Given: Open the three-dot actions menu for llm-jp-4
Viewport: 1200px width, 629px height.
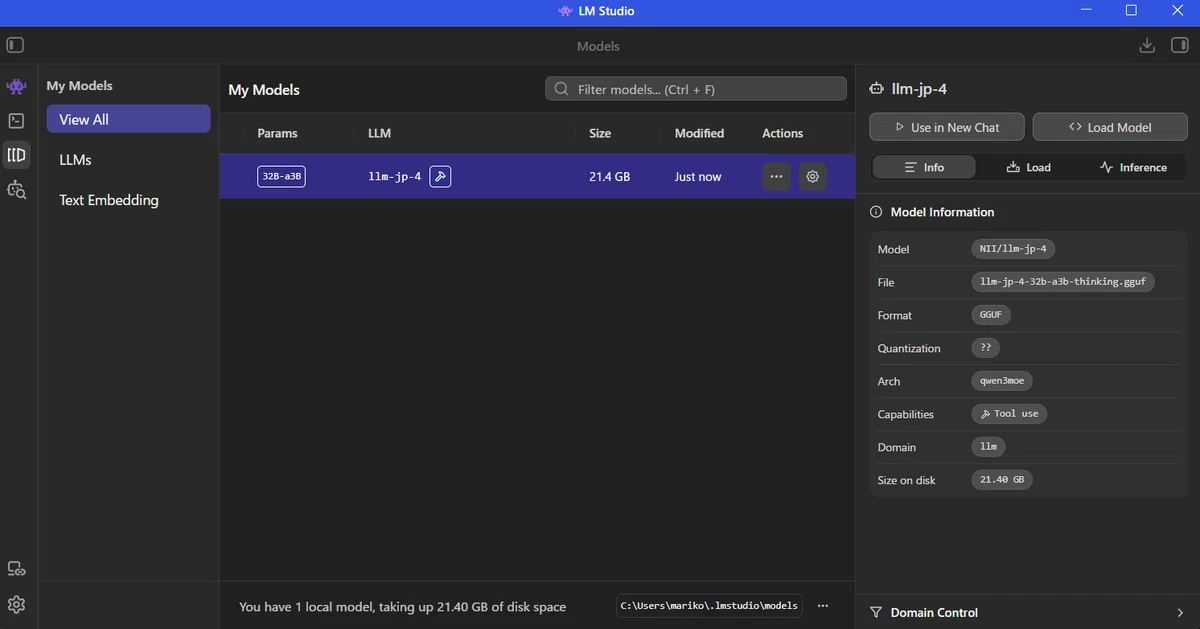Looking at the screenshot, I should coord(776,177).
